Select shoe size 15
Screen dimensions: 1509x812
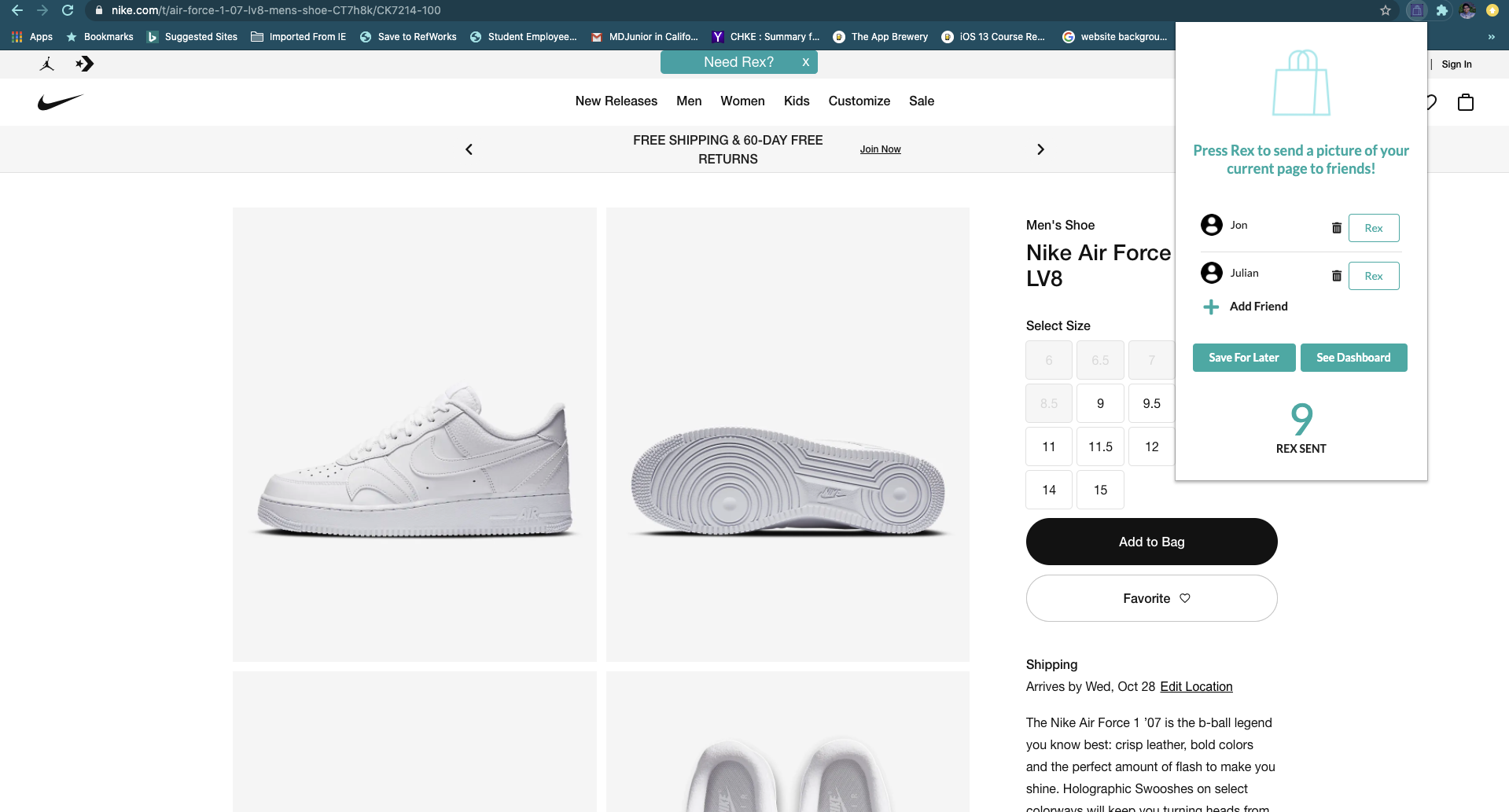pos(1100,490)
